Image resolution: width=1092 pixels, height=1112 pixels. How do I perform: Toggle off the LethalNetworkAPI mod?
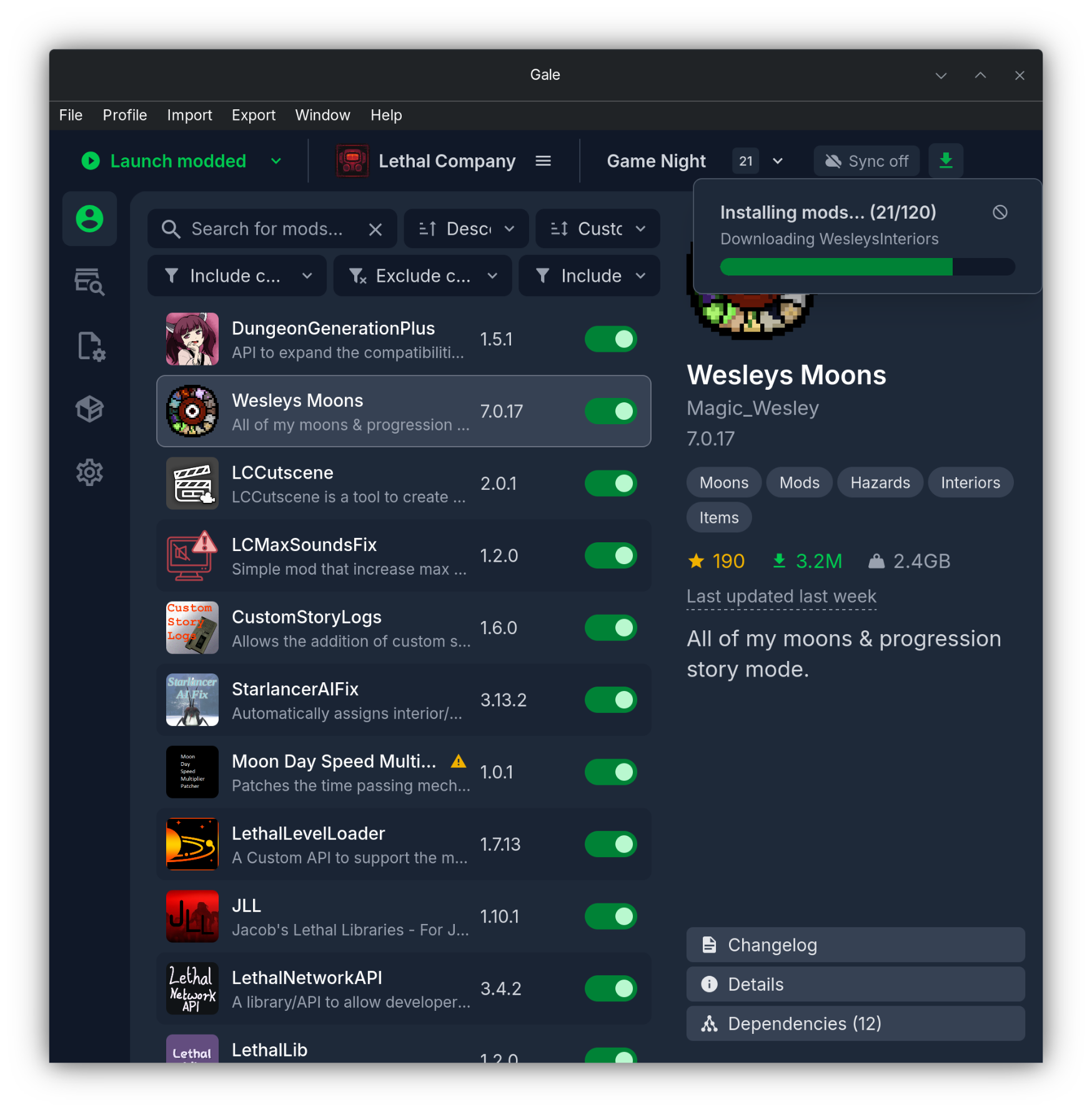click(x=610, y=988)
